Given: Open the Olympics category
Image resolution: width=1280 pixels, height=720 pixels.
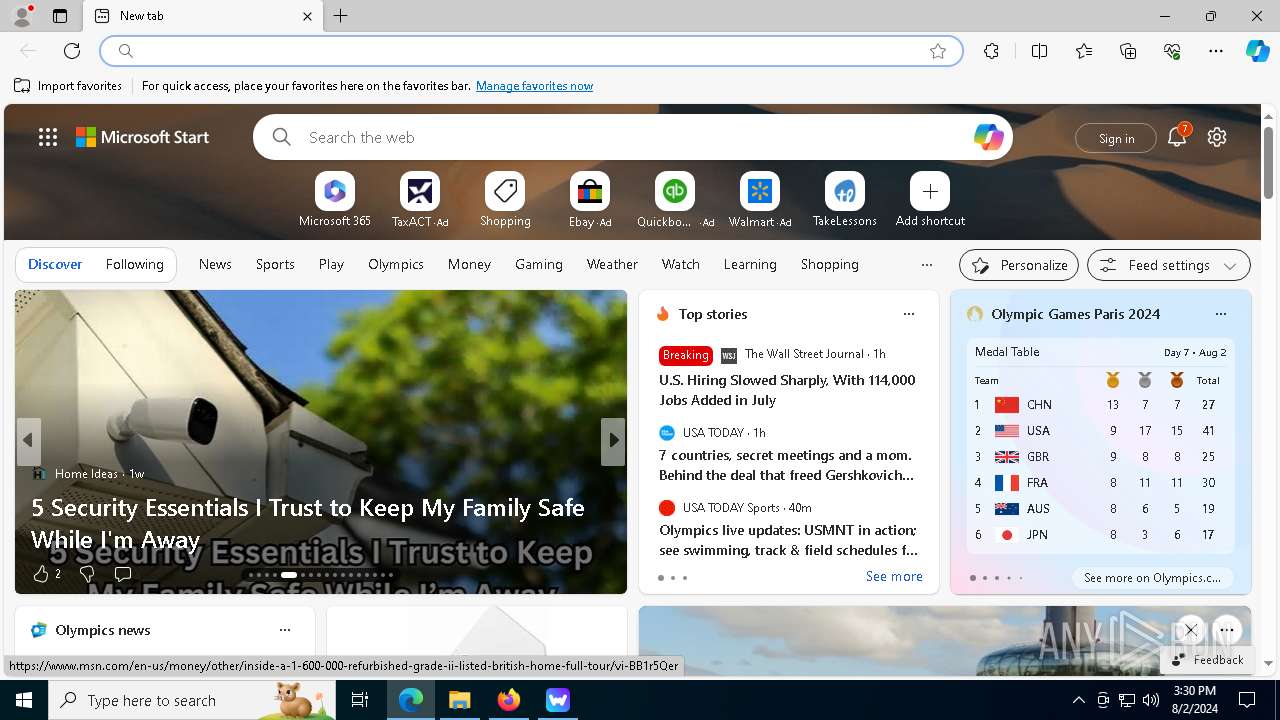Looking at the screenshot, I should coord(396,264).
